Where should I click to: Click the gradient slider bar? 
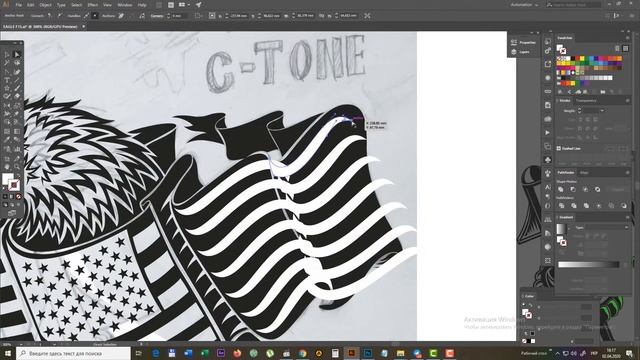coord(589,264)
